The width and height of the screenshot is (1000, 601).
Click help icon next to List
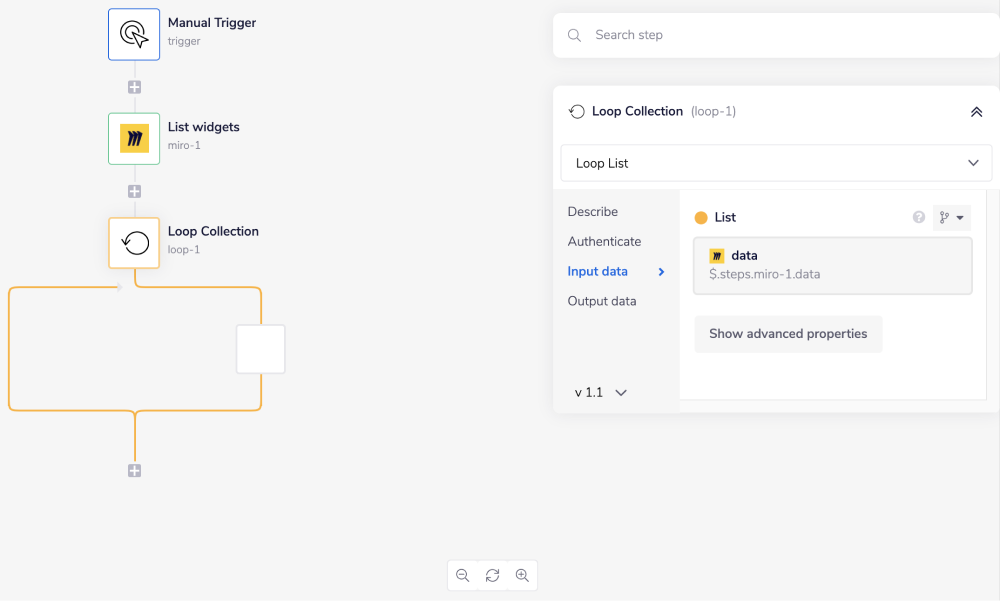tap(919, 217)
